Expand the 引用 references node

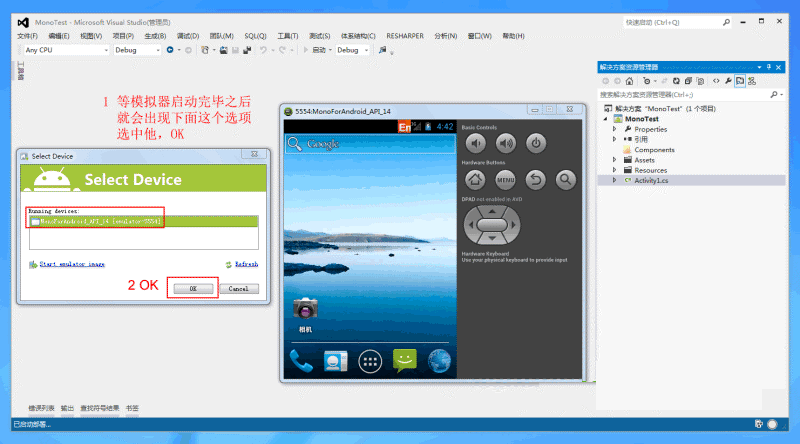(x=614, y=139)
